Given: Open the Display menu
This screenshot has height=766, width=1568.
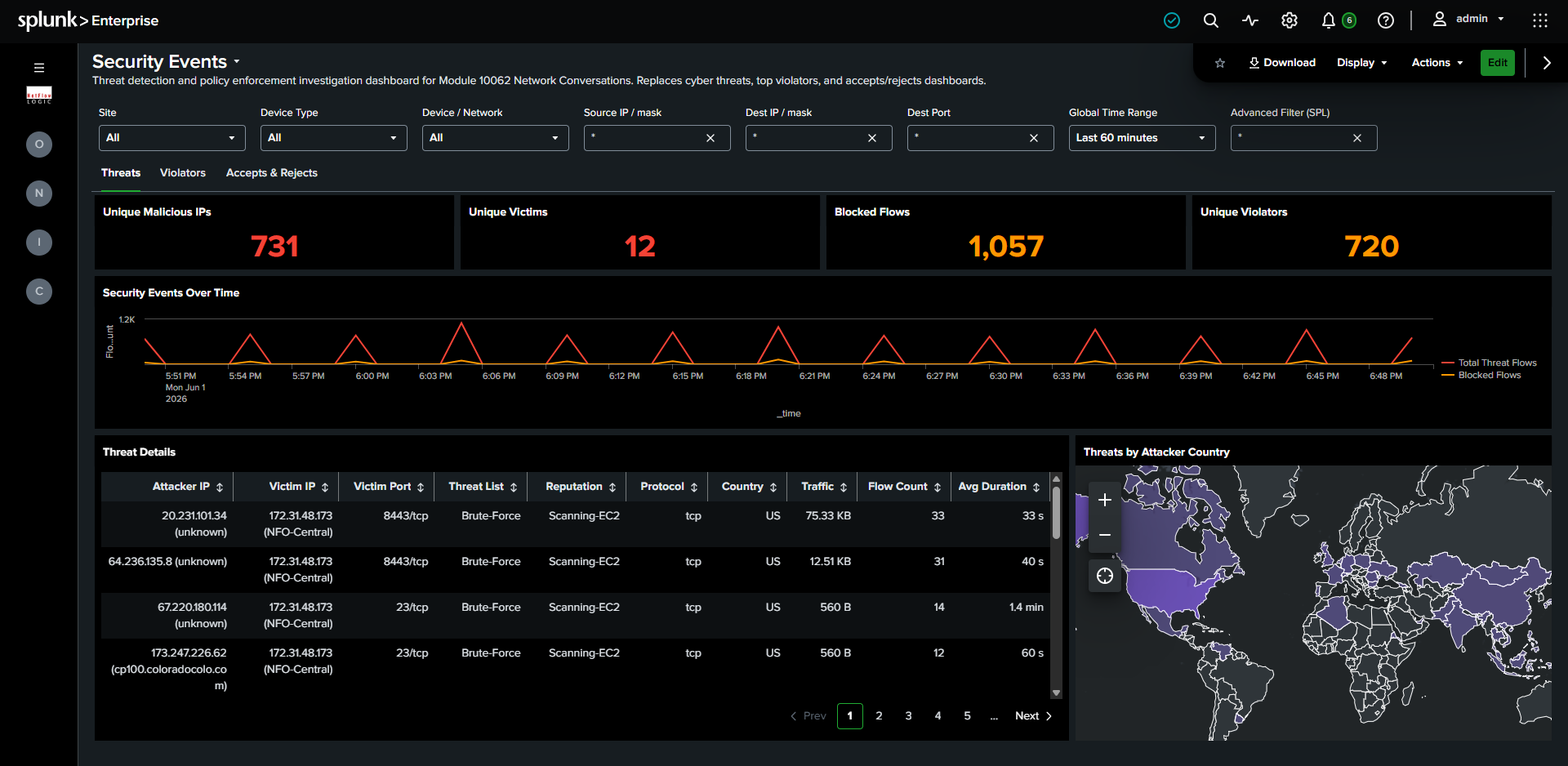Looking at the screenshot, I should pos(1361,63).
